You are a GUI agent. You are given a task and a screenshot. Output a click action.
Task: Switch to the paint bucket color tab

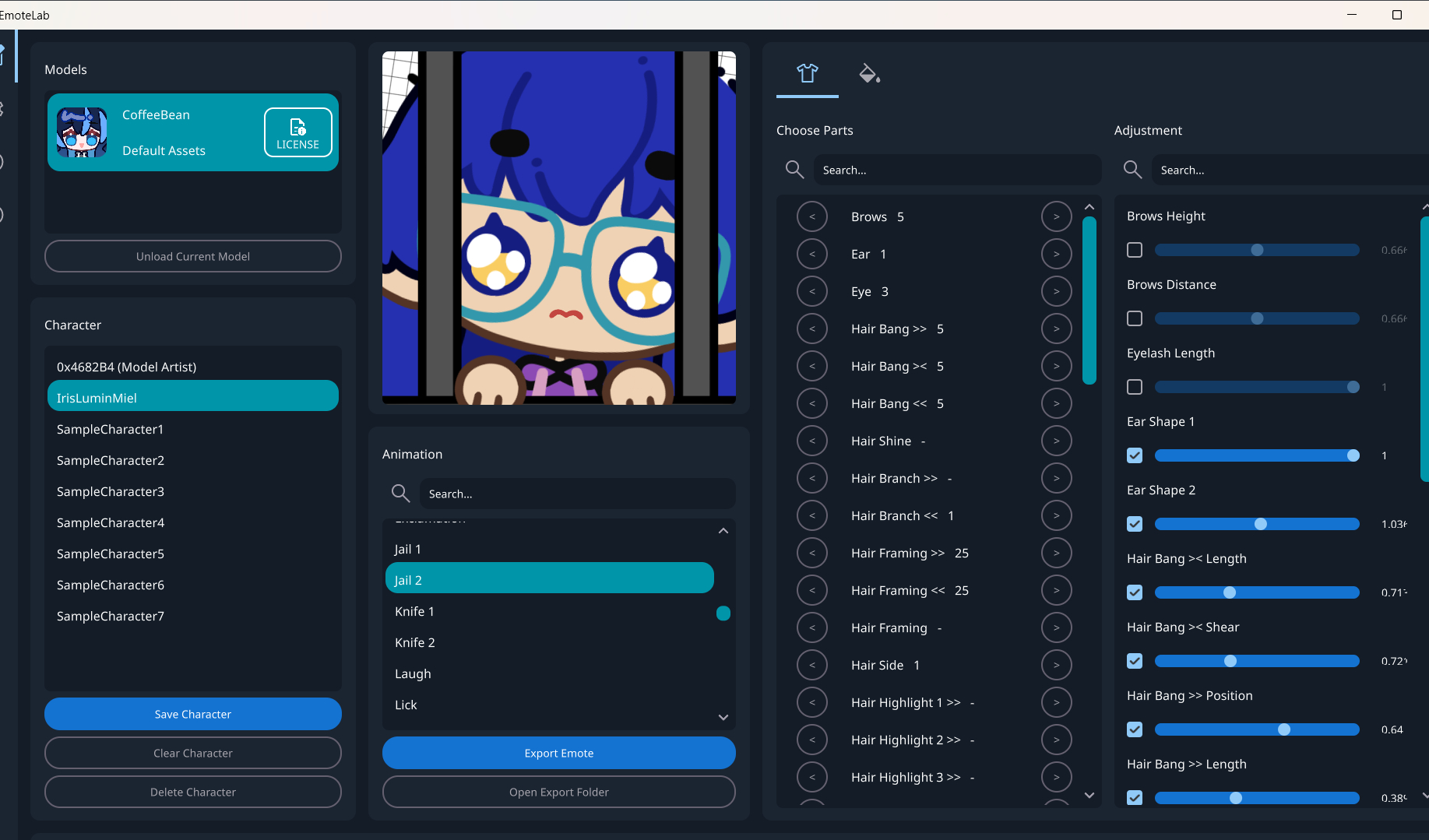point(868,73)
